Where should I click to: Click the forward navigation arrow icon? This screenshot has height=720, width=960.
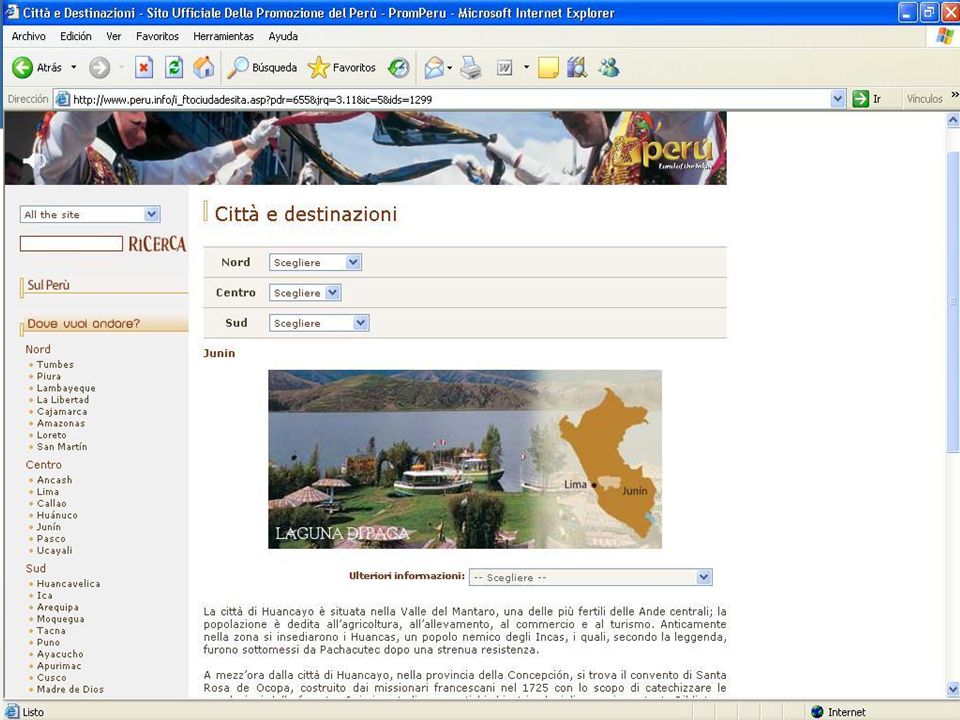click(x=99, y=67)
